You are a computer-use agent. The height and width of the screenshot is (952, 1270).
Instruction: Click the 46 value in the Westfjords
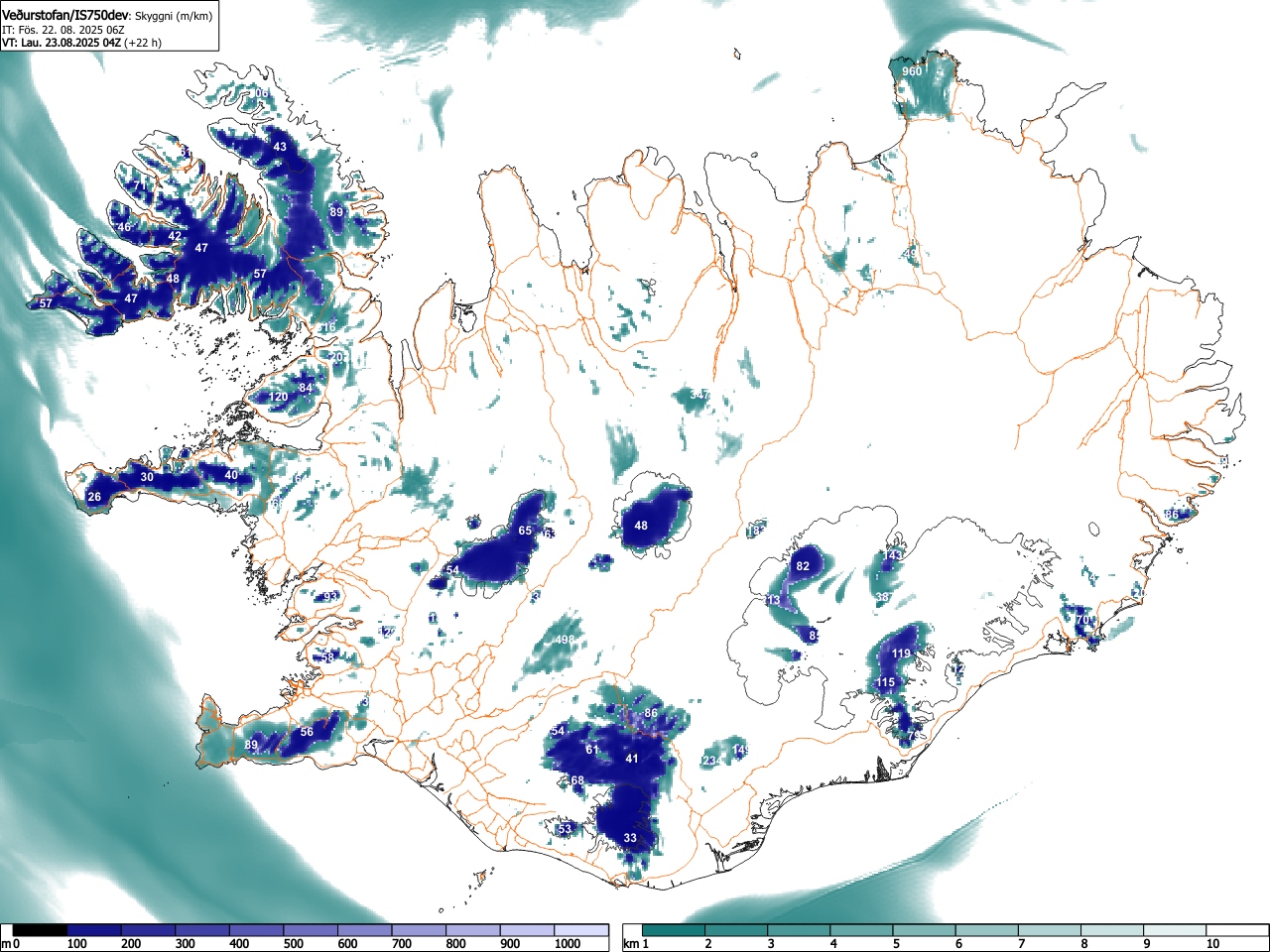(x=124, y=227)
